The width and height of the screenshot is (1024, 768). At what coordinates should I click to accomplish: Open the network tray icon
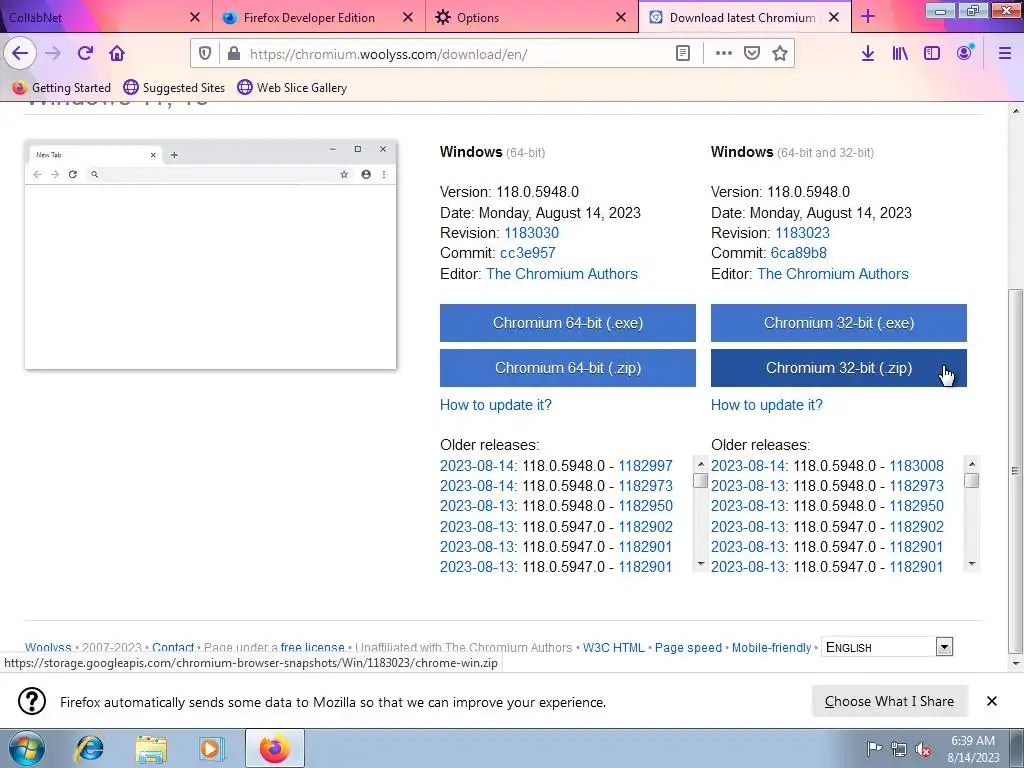tap(899, 749)
